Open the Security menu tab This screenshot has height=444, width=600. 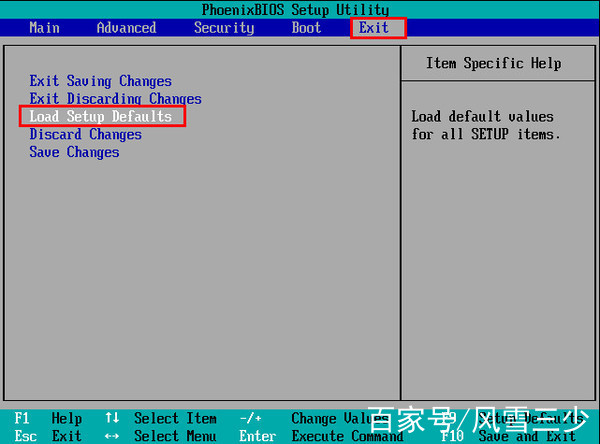224,28
